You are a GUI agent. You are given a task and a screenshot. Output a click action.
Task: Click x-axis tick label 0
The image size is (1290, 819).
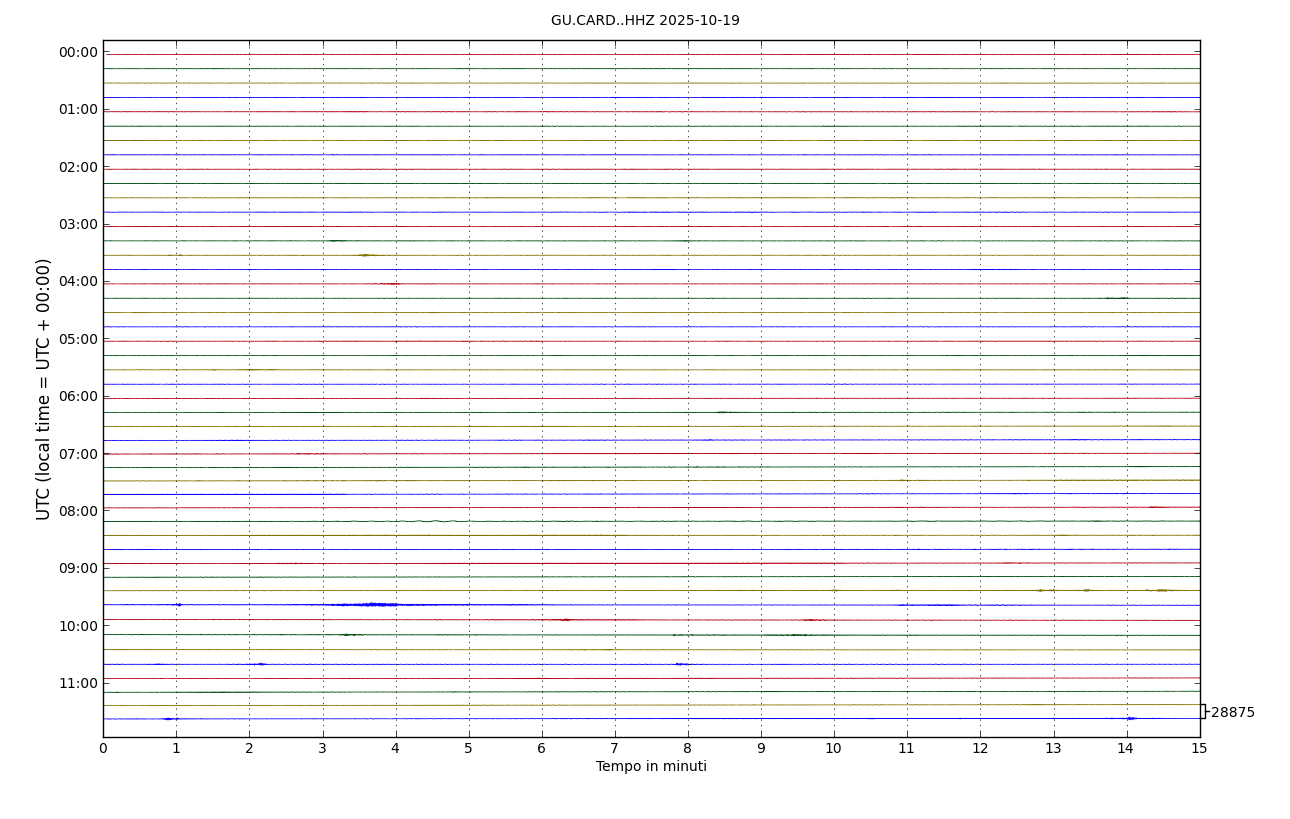coord(103,749)
